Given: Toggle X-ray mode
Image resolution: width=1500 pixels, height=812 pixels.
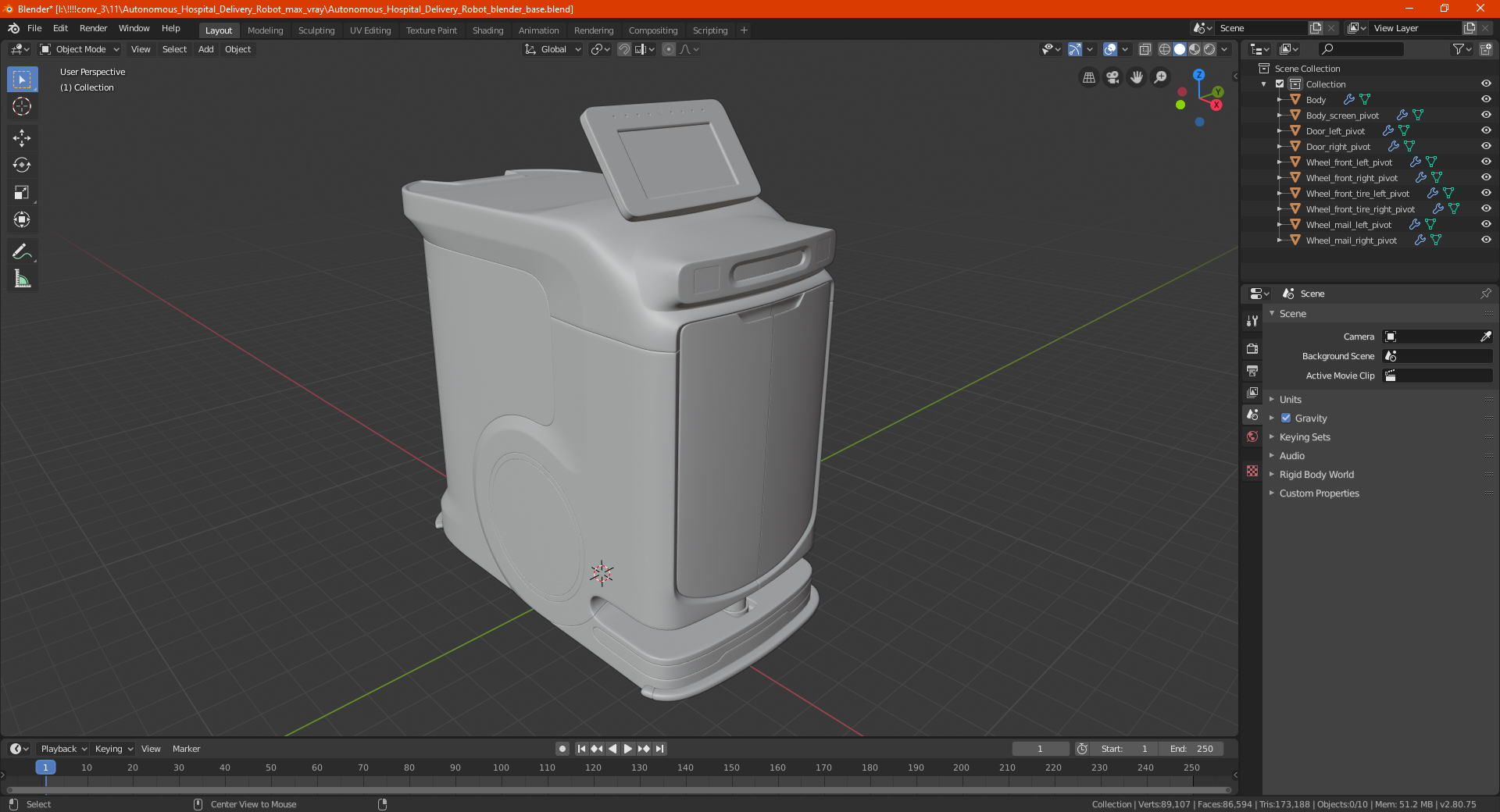Looking at the screenshot, I should coord(1145,49).
